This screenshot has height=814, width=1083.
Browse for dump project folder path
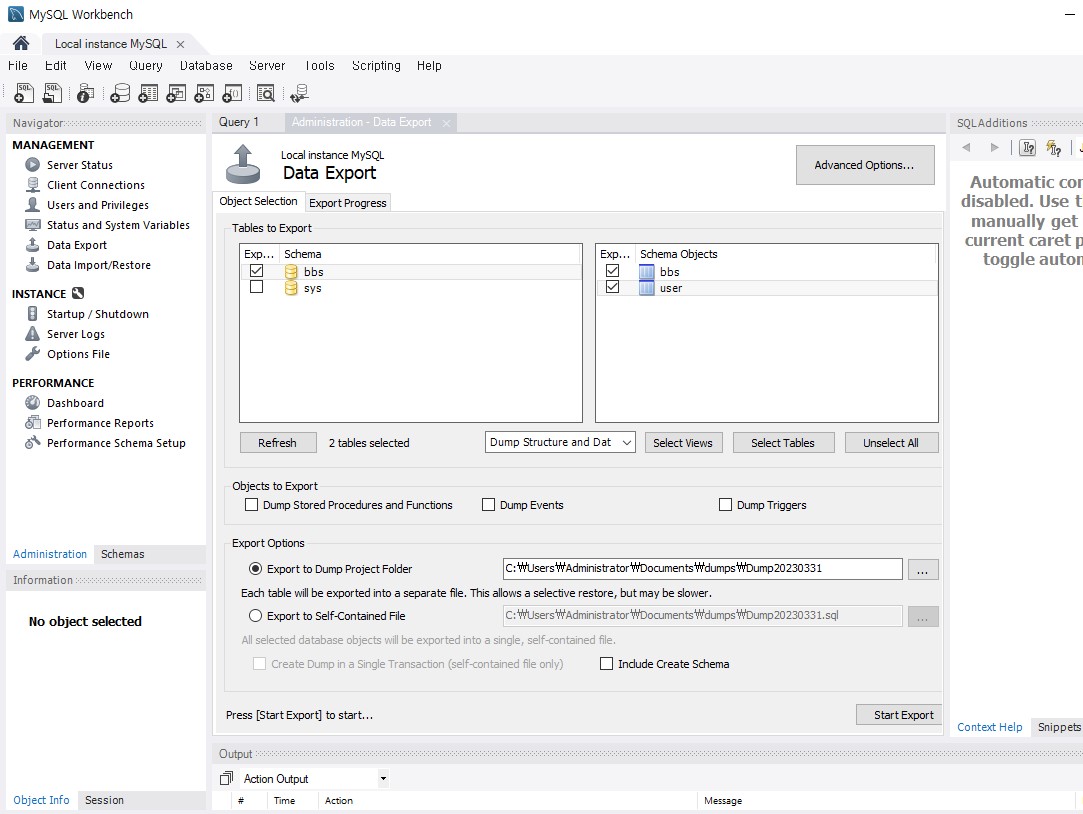[x=923, y=570]
